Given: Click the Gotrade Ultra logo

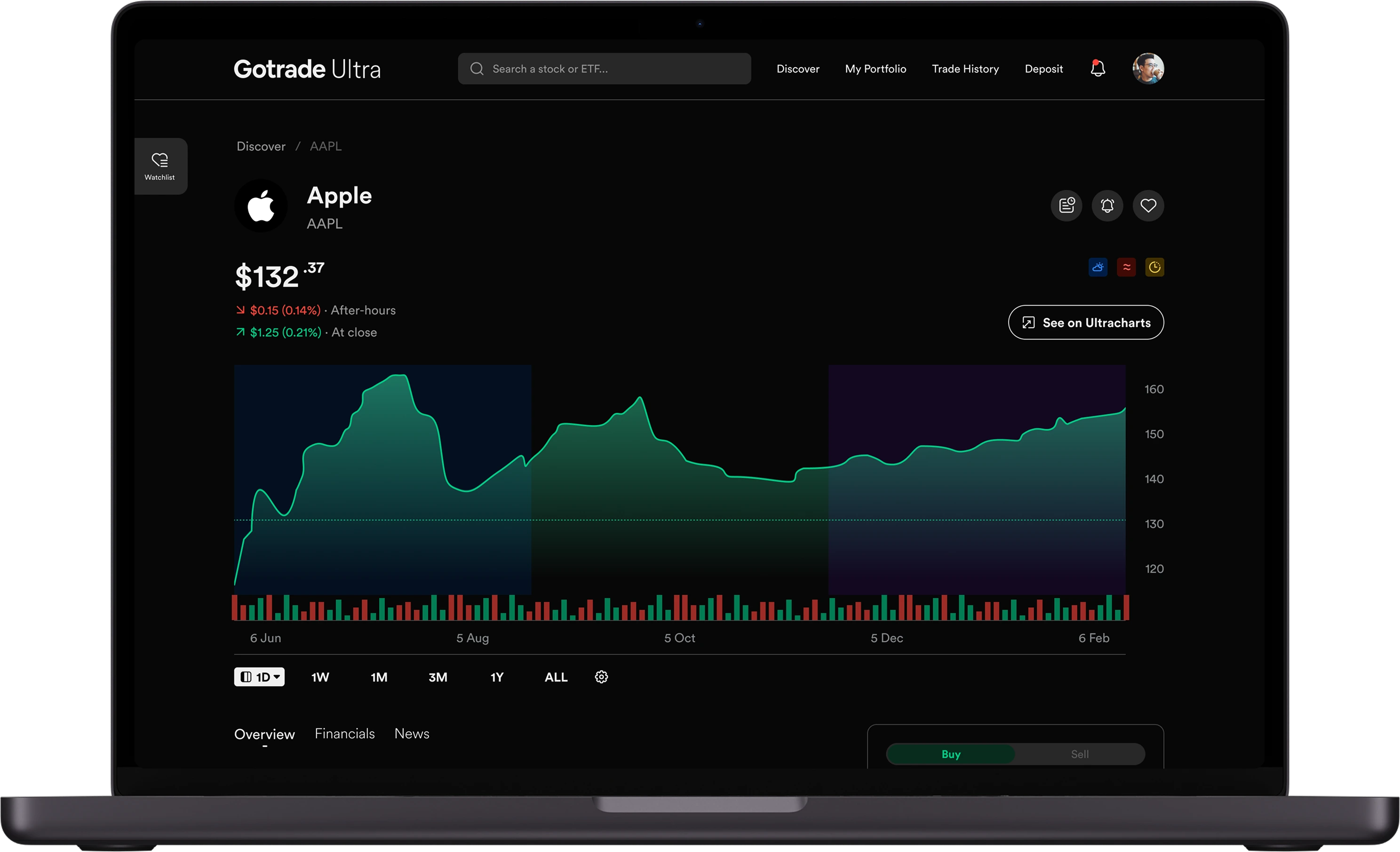Looking at the screenshot, I should (307, 69).
